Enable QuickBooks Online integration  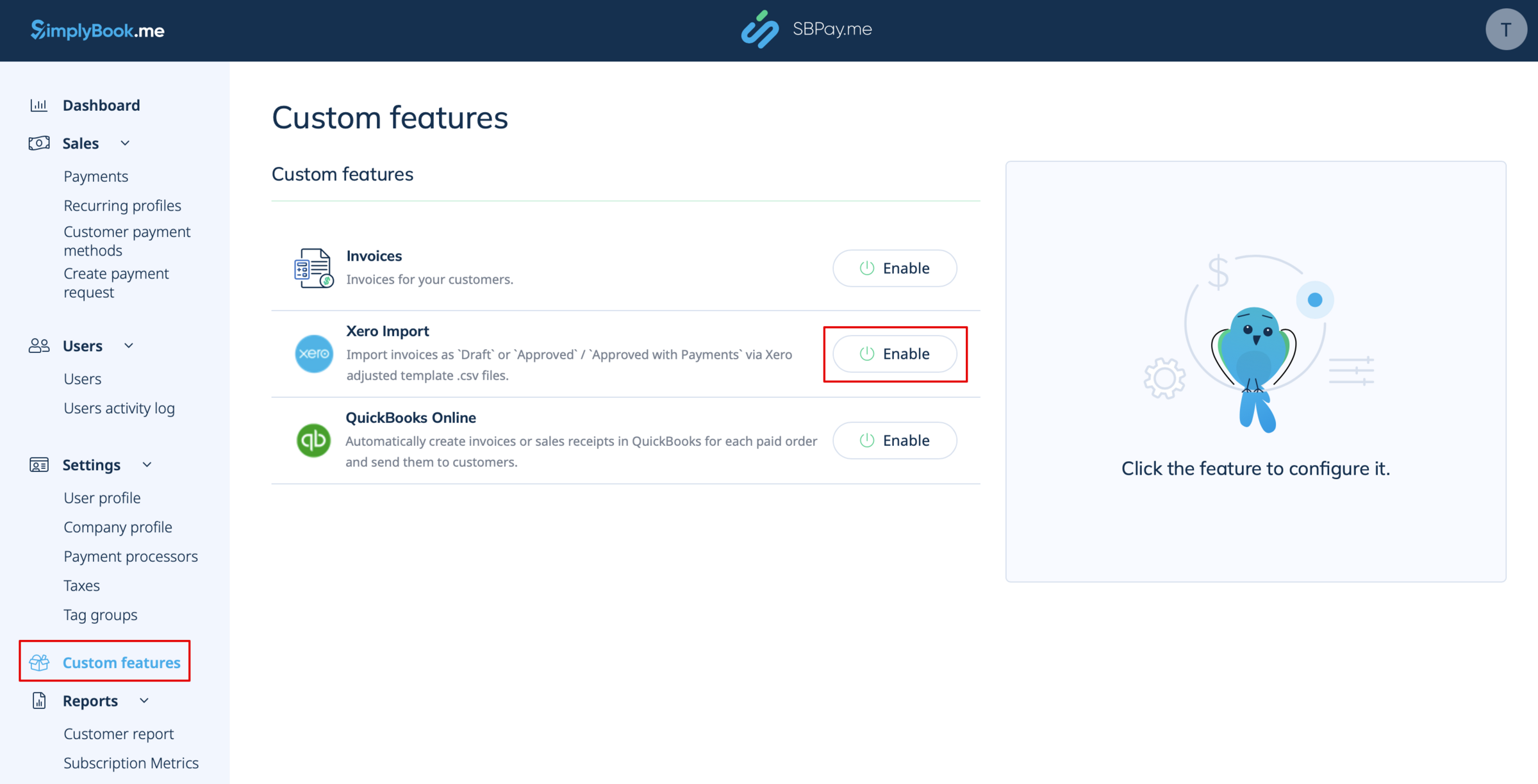point(895,440)
